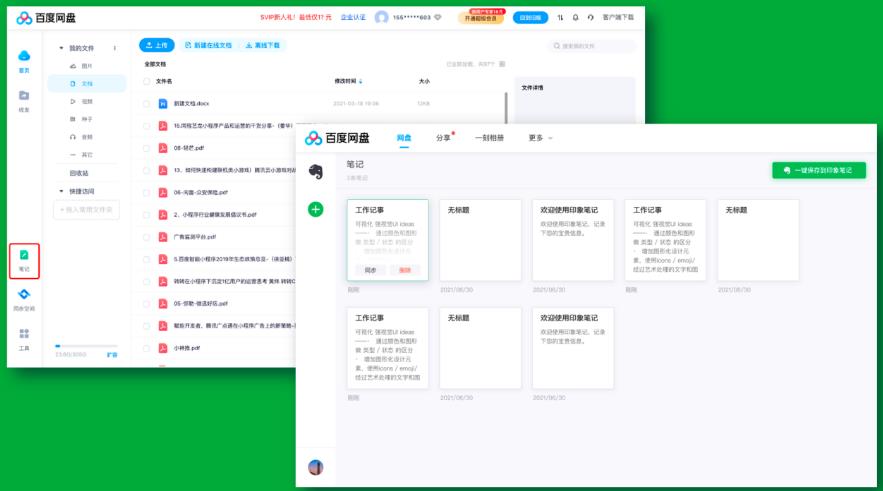Click the folder icon below 首页 in sidebar
Screen dimensions: 883x491
pos(24,95)
